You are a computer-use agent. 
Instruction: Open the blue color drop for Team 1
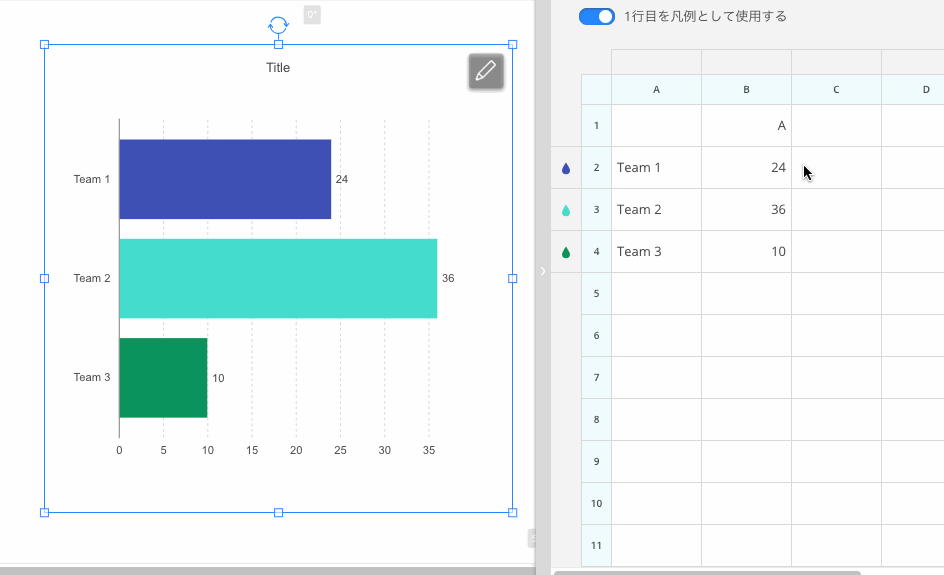566,169
